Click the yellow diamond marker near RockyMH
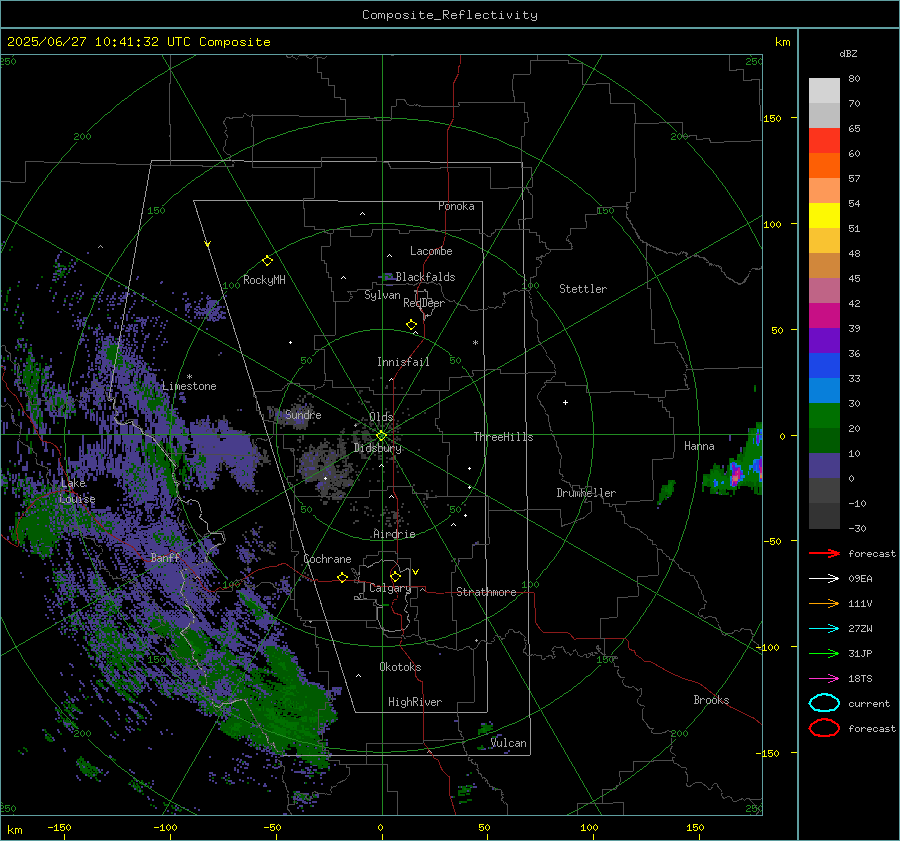This screenshot has width=900, height=841. pos(267,261)
